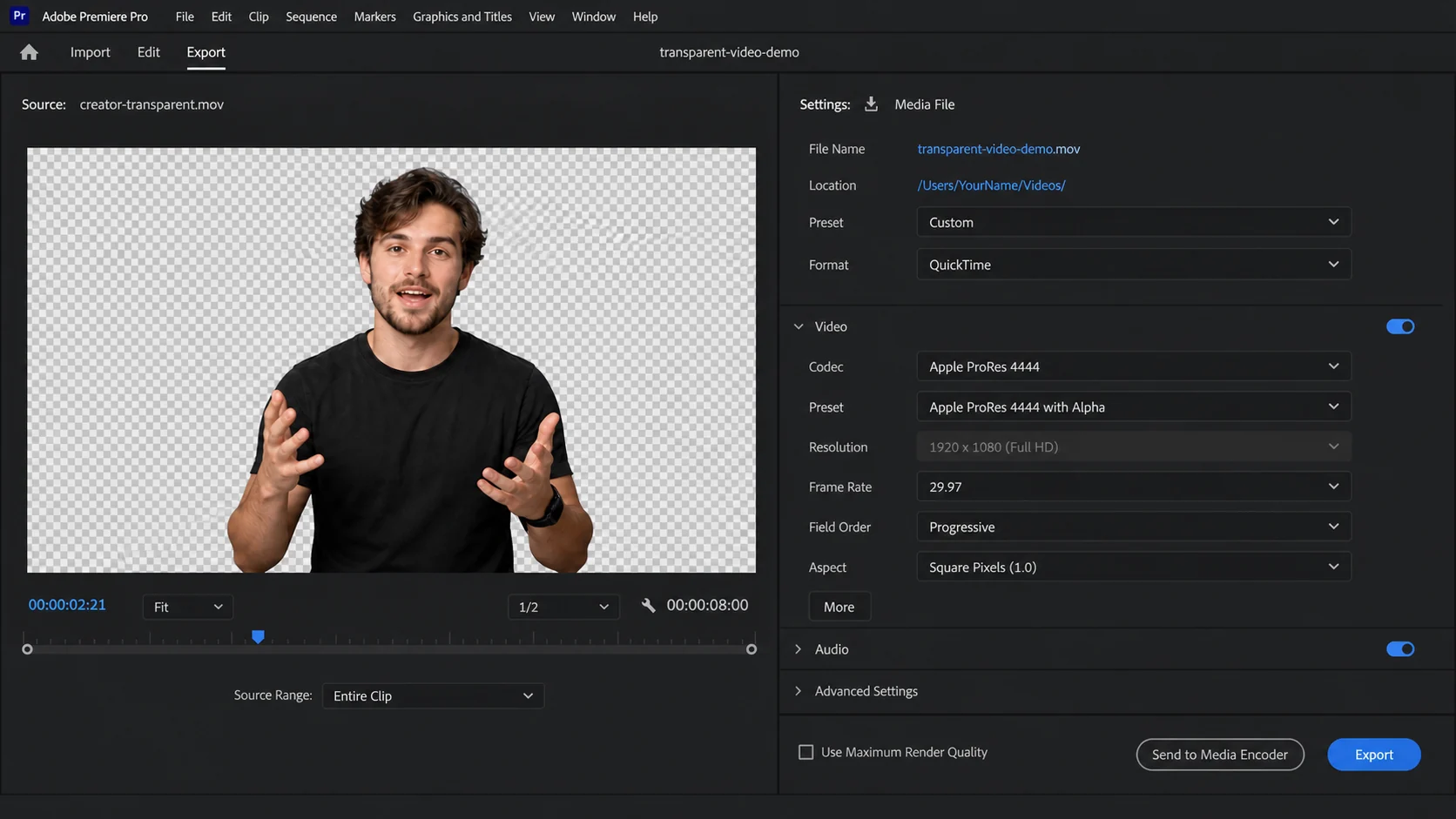Image resolution: width=1456 pixels, height=819 pixels.
Task: Open the Edit menu in menu bar
Action: click(221, 17)
